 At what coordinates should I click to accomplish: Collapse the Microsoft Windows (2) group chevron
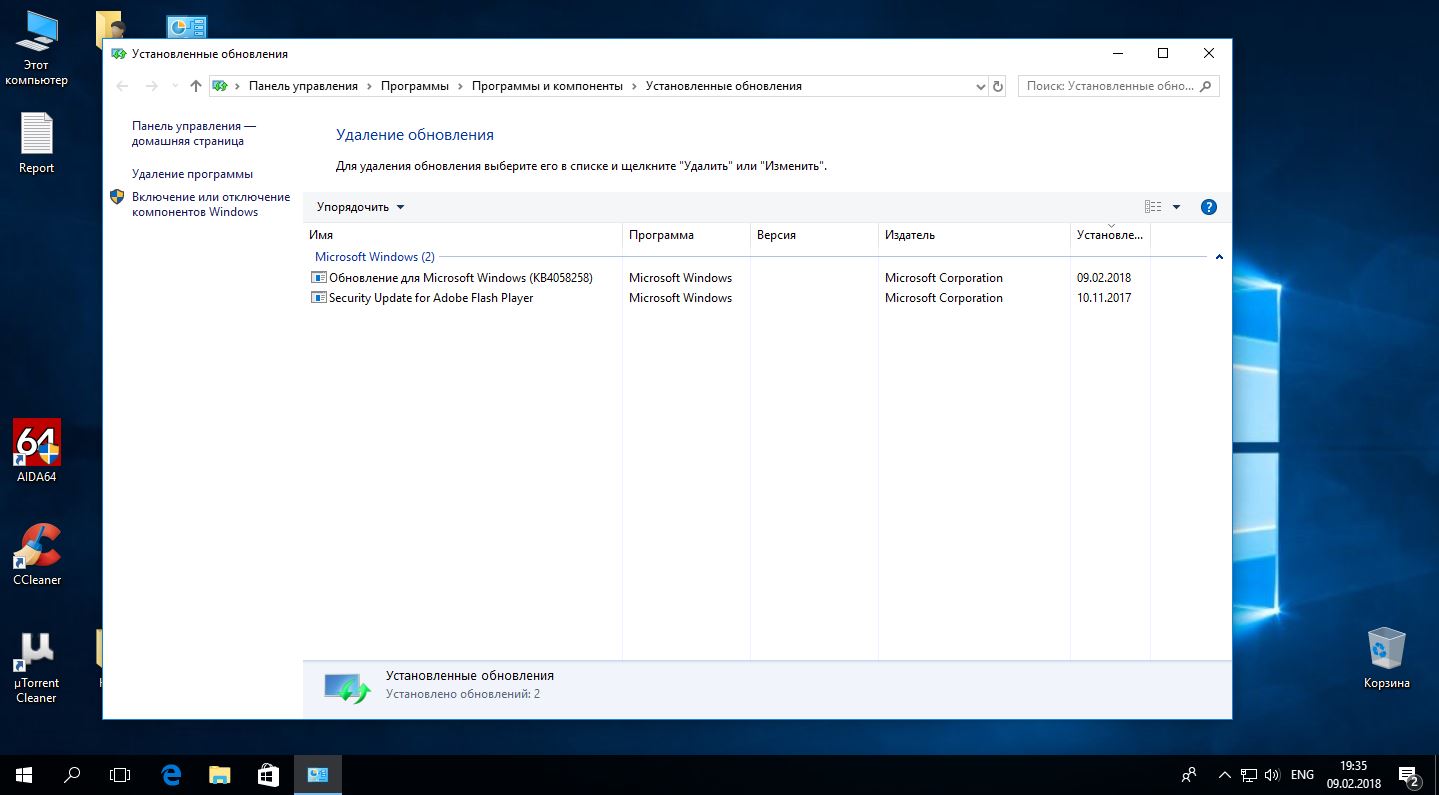1219,257
